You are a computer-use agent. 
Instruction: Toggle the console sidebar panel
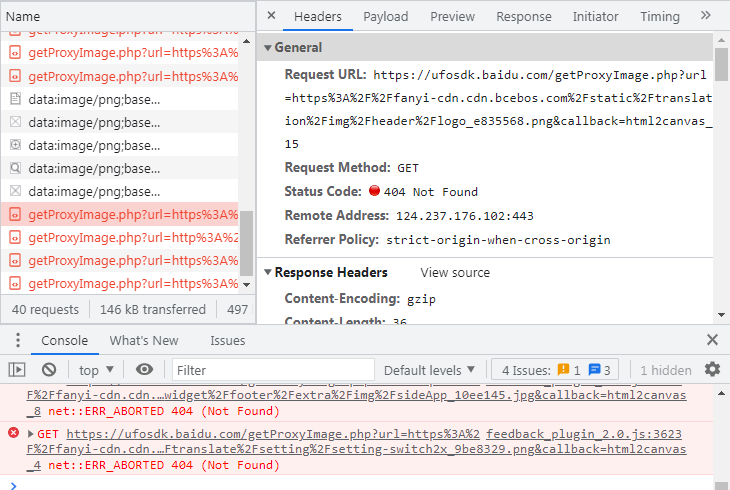click(17, 370)
